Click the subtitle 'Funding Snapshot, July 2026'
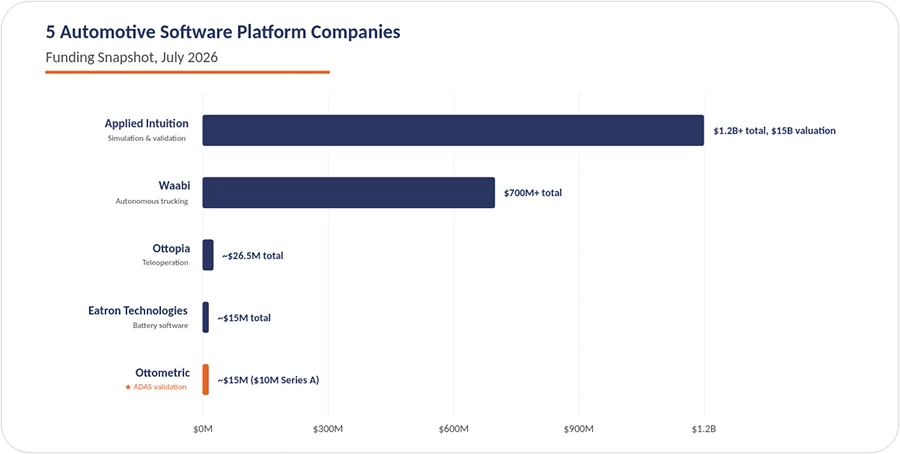 131,57
